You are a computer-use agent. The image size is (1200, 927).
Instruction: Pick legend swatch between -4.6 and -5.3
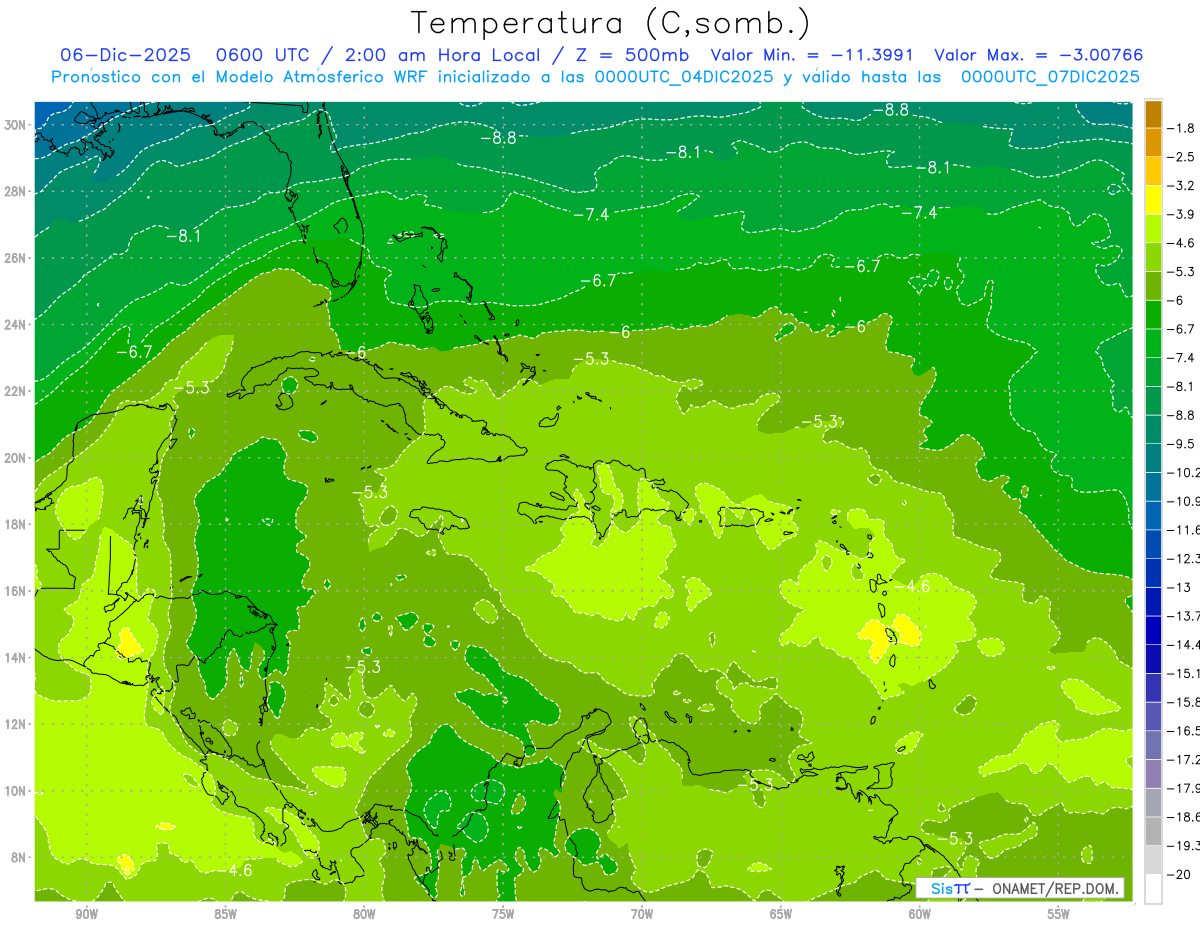[1153, 257]
